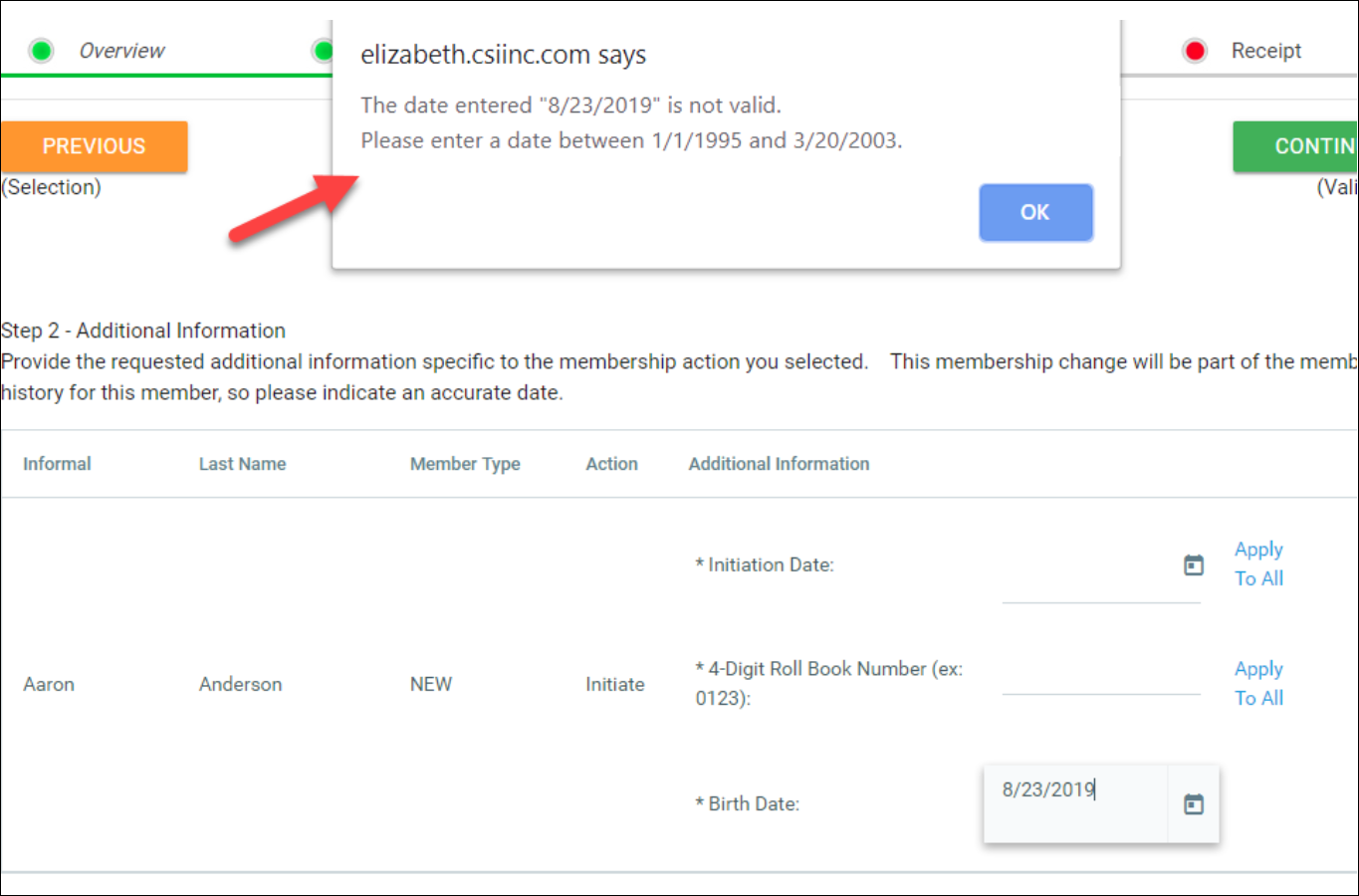Click the Action column header

coord(611,464)
